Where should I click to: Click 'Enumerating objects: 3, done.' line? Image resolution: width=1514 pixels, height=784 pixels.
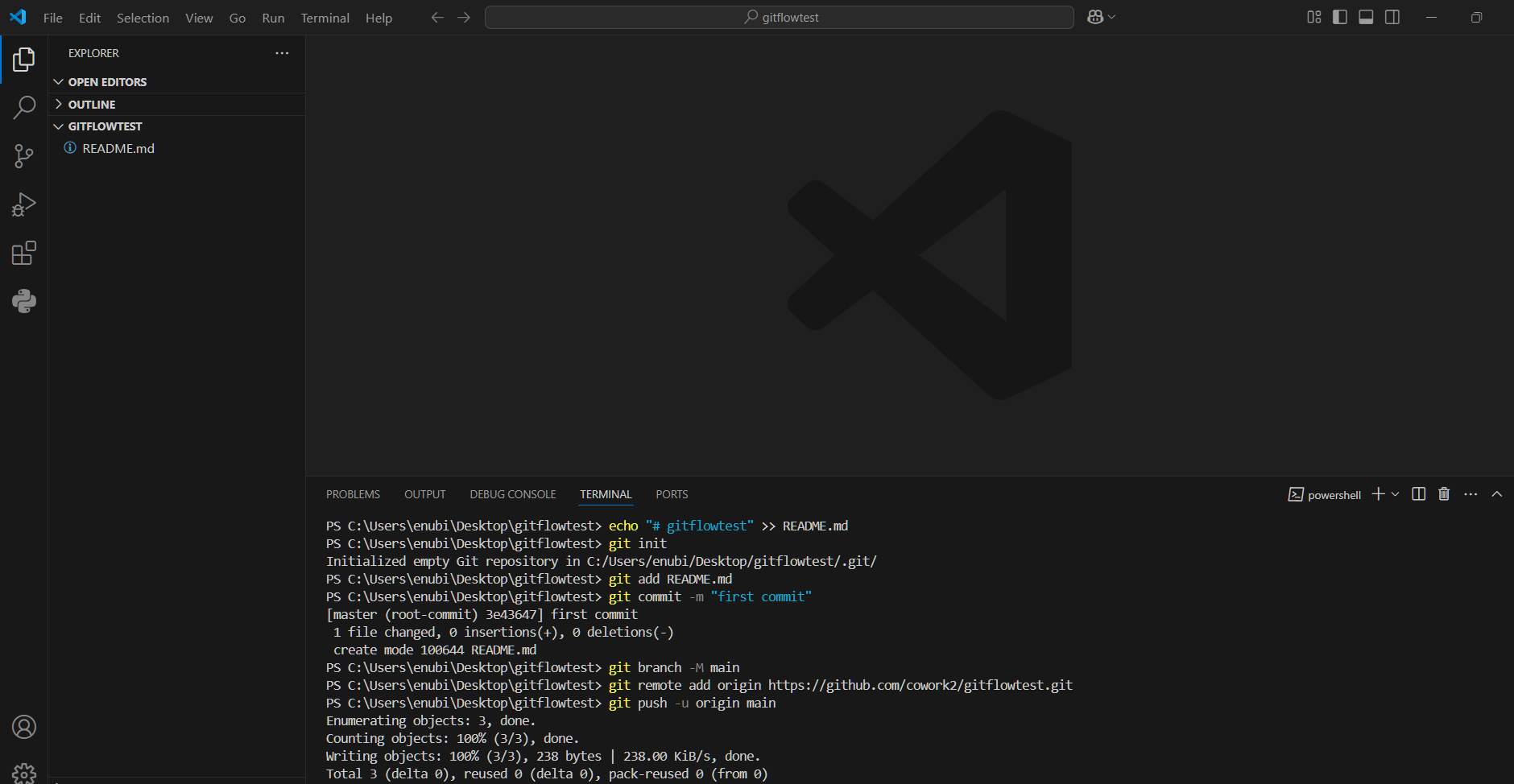point(431,720)
